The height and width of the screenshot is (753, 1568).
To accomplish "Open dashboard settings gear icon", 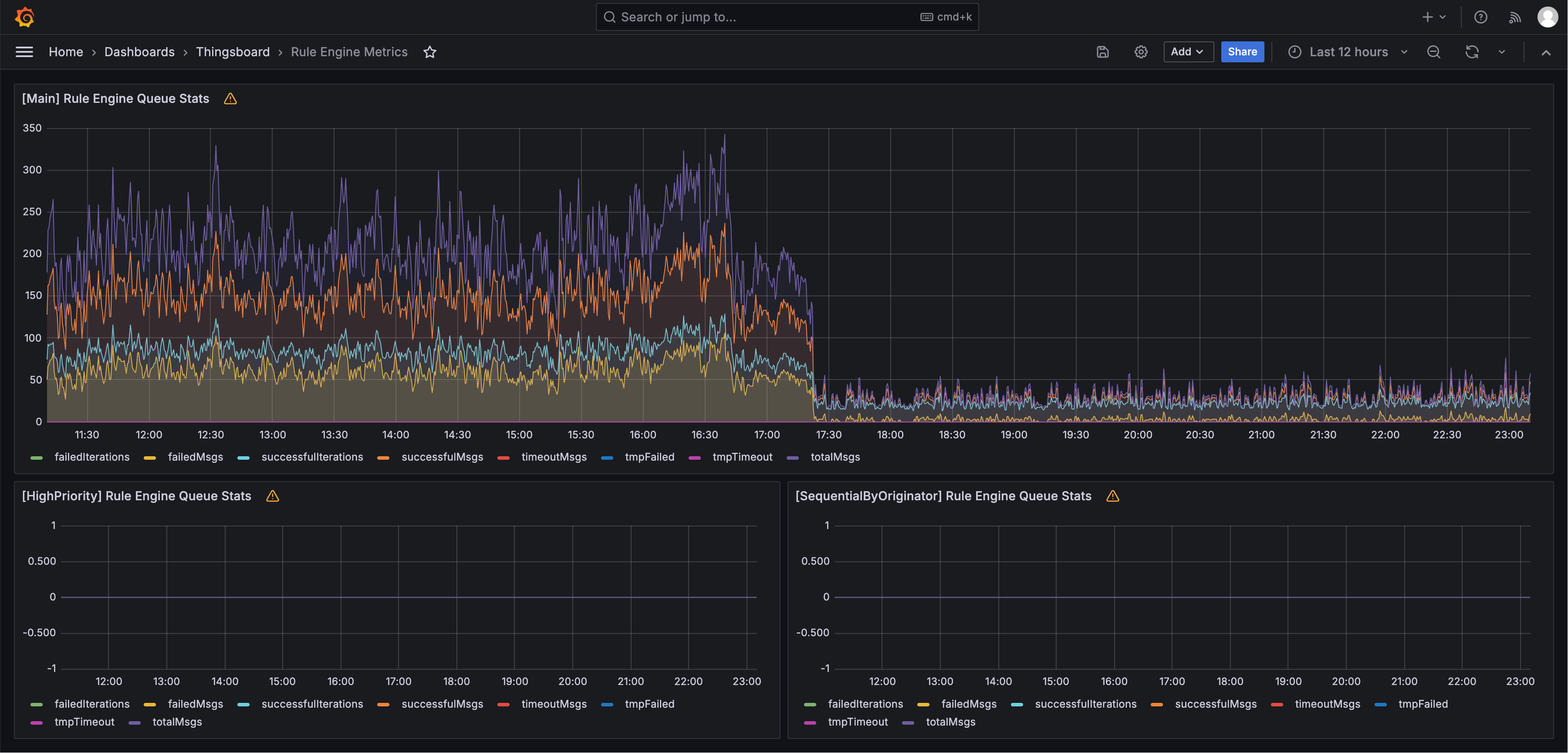I will 1141,52.
